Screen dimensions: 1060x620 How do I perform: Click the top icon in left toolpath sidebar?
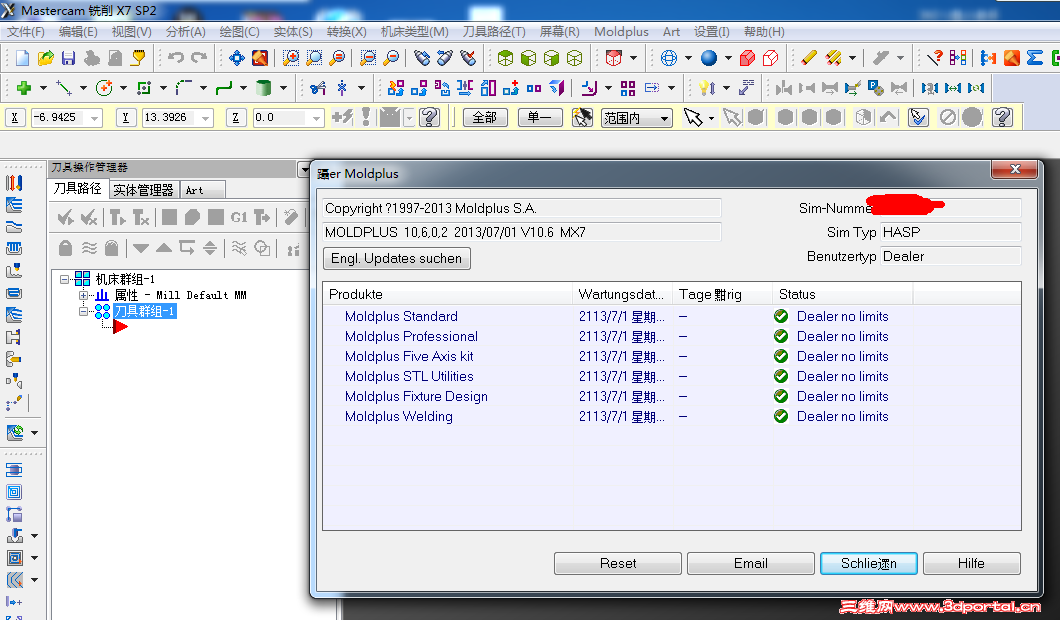point(14,183)
